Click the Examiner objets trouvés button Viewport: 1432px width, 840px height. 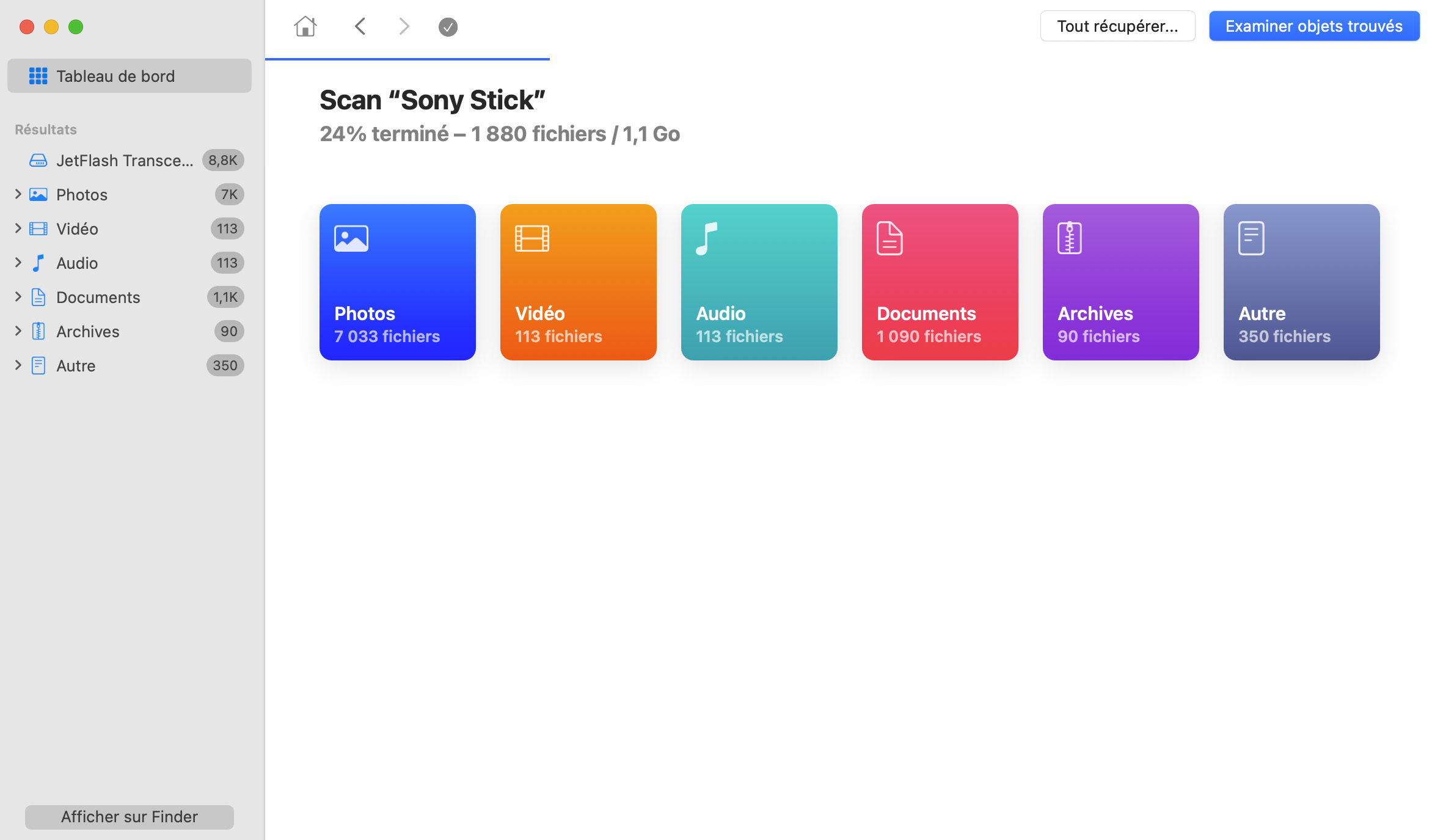point(1314,25)
